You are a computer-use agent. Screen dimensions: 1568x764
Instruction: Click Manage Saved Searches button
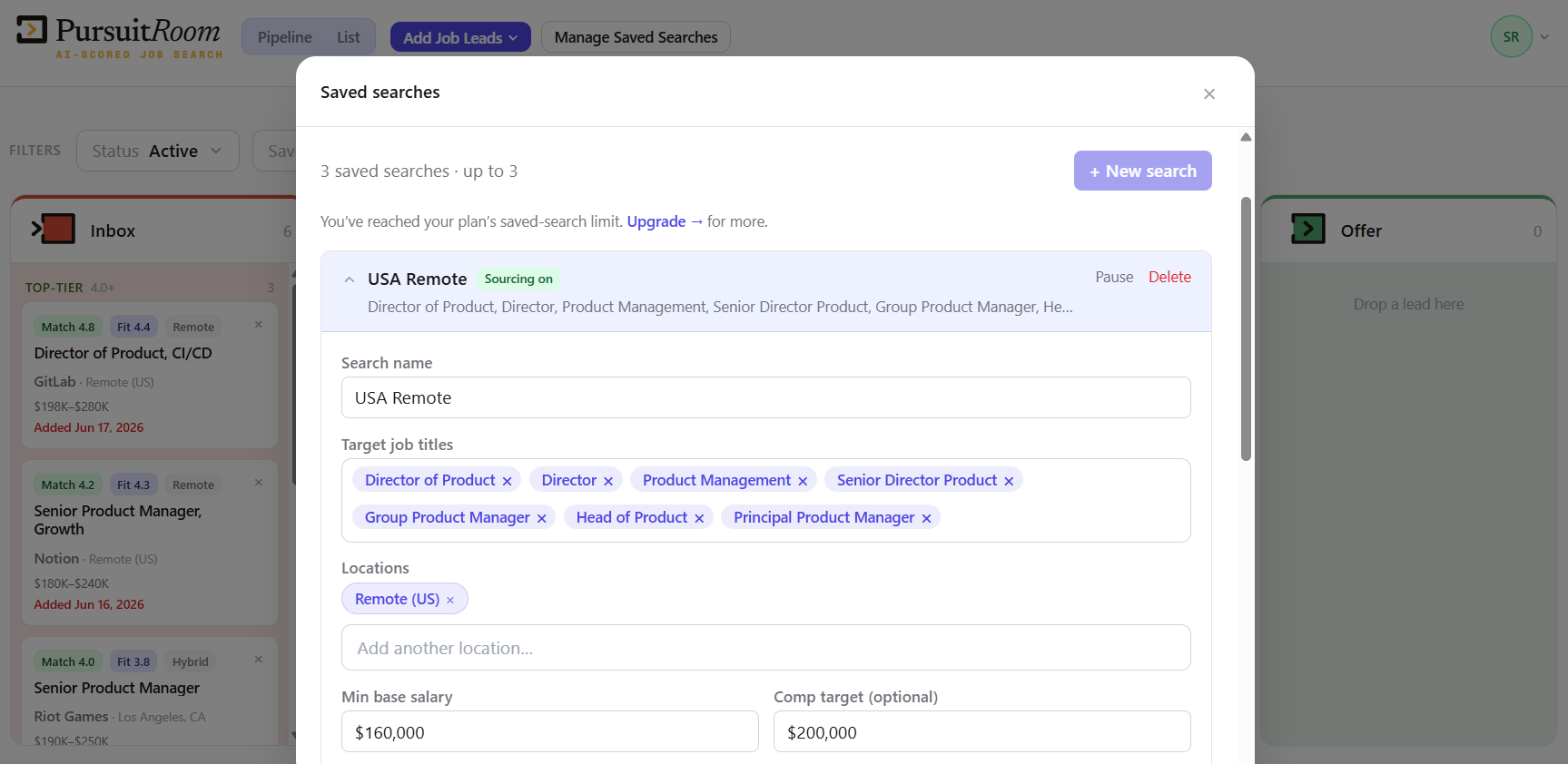[636, 37]
